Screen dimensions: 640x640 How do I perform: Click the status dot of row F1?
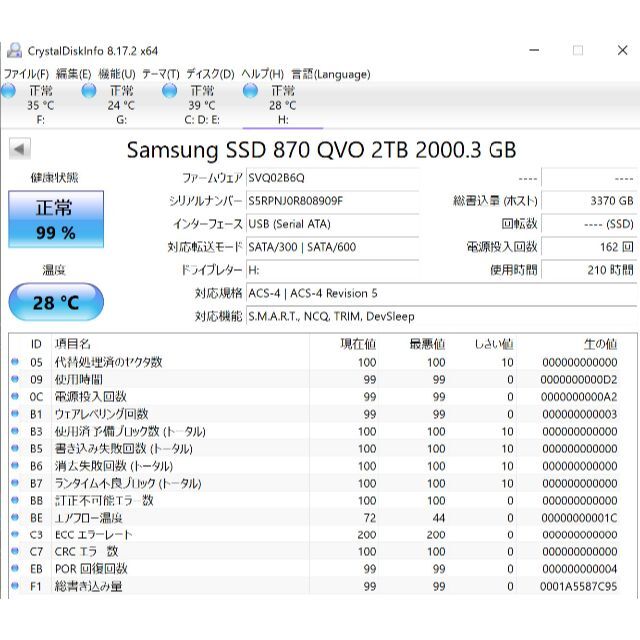[15, 585]
